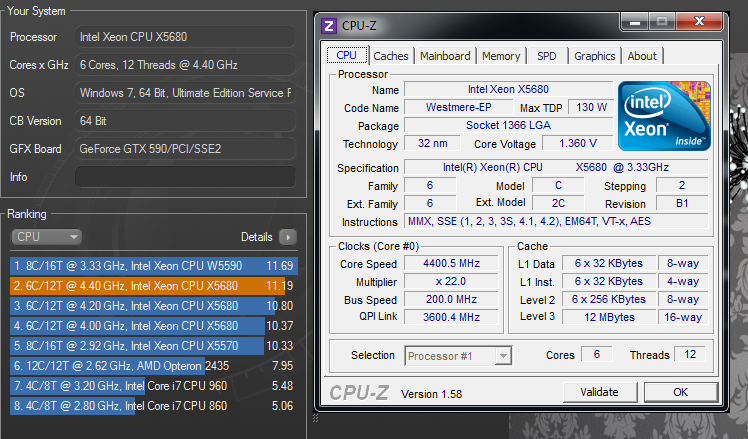Click the Level 2 cache value 6 x 256 KBytes
The height and width of the screenshot is (439, 748).
click(x=609, y=300)
